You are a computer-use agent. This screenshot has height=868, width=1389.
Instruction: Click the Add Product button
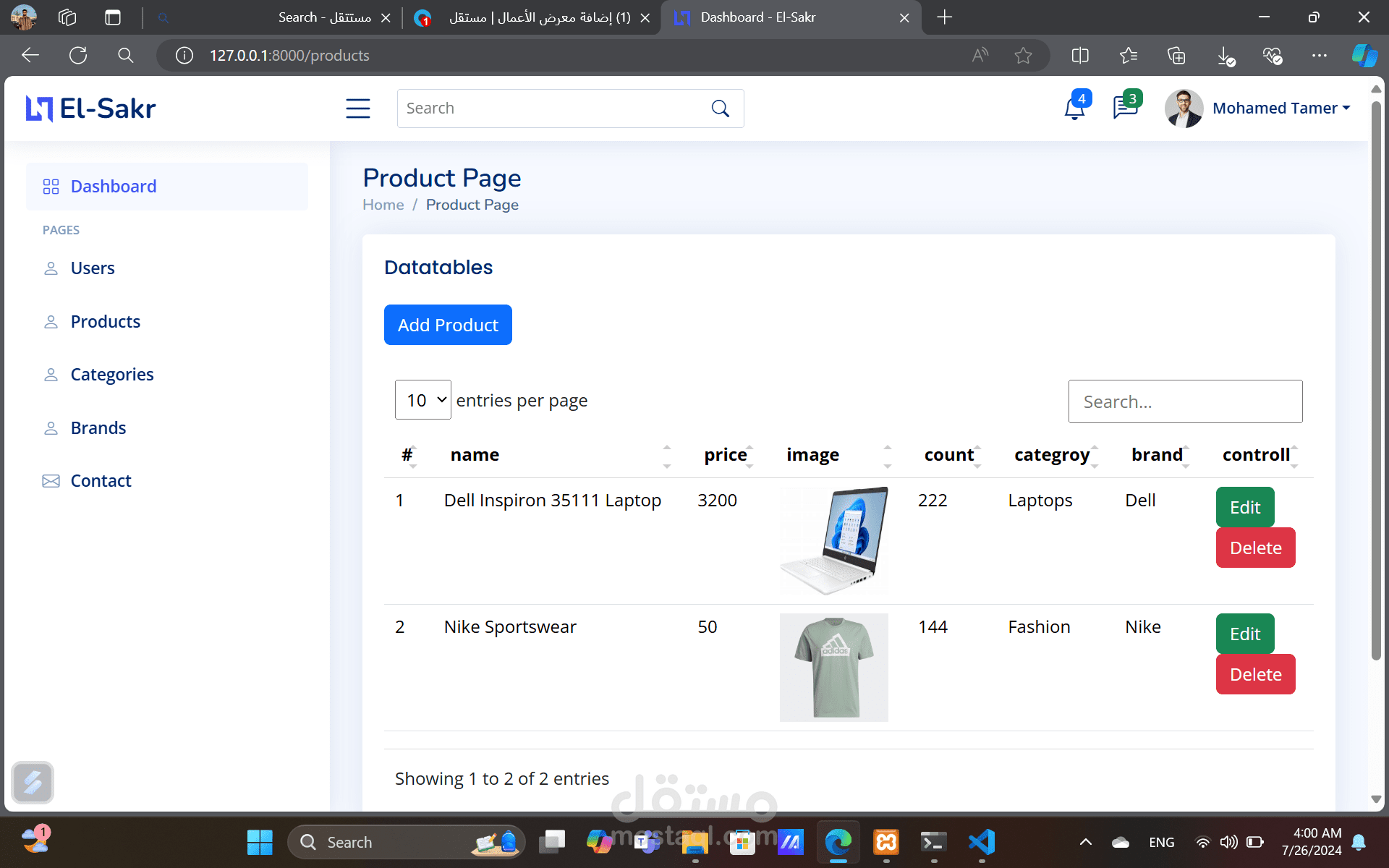[448, 325]
